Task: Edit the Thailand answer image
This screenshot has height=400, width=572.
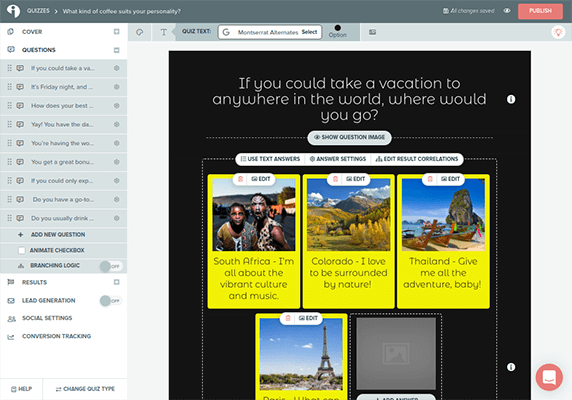Action: pyautogui.click(x=451, y=179)
